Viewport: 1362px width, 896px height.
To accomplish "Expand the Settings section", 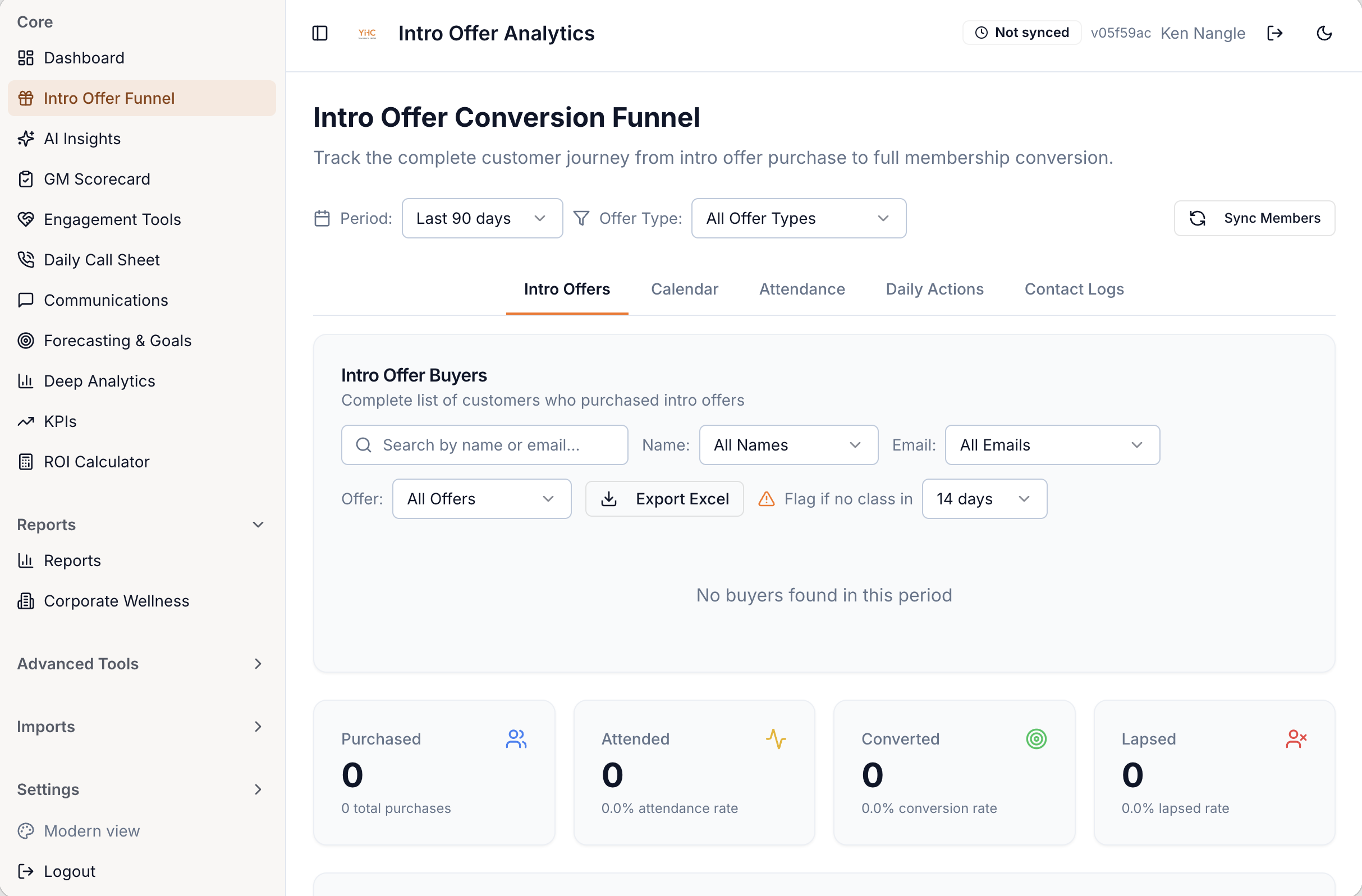I will [x=141, y=789].
